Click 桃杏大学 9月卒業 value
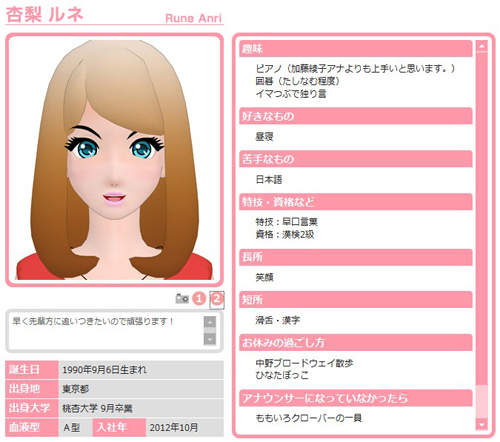 pyautogui.click(x=97, y=408)
